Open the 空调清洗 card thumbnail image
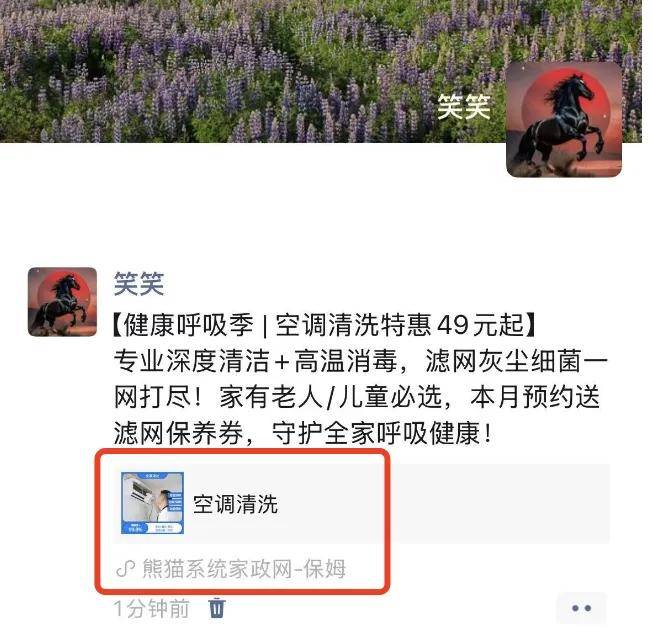This screenshot has height=642, width=652. pos(153,503)
